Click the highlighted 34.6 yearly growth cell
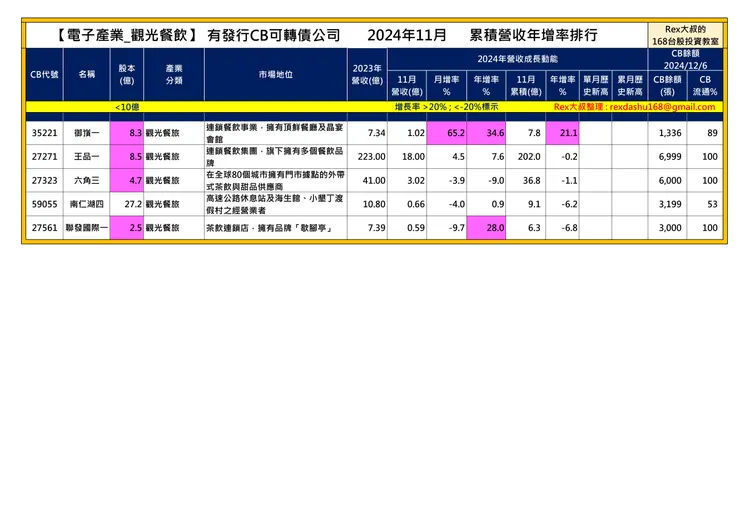Image resolution: width=740 pixels, height=523 pixels. point(486,133)
